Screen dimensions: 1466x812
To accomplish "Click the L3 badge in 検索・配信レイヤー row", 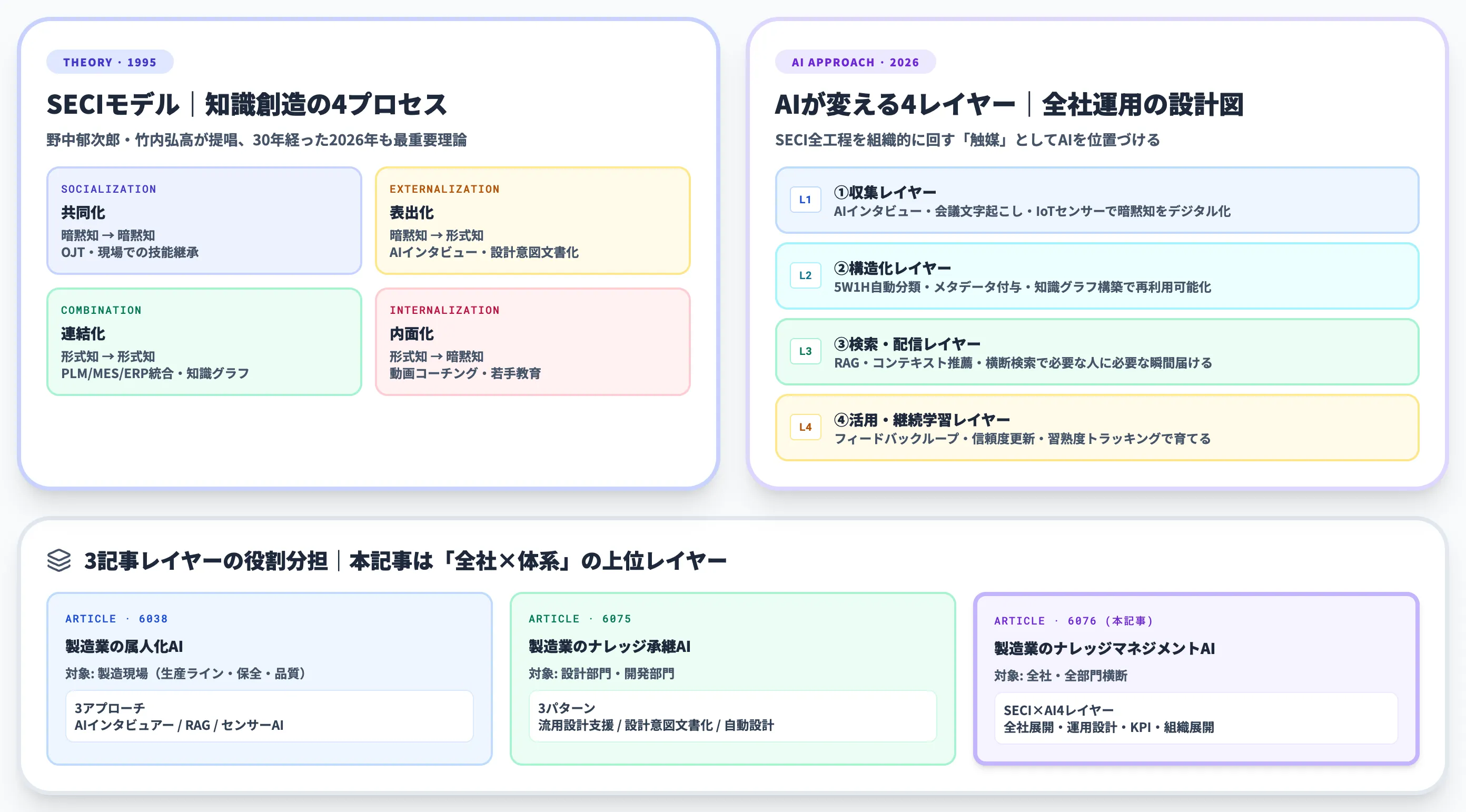I will pyautogui.click(x=805, y=351).
